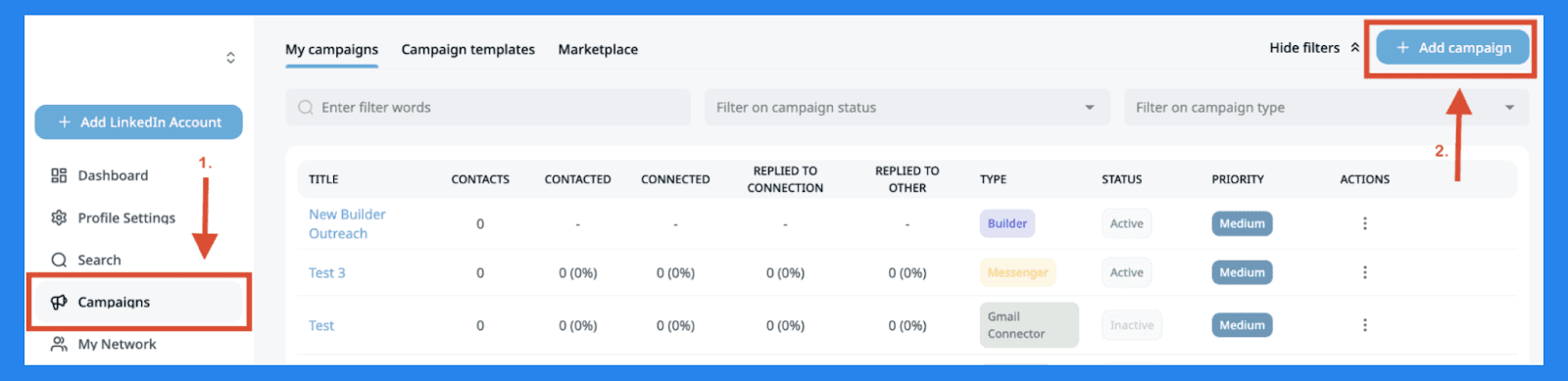Open the Filter on campaign status dropdown
Viewport: 1568px width, 381px height.
point(906,108)
